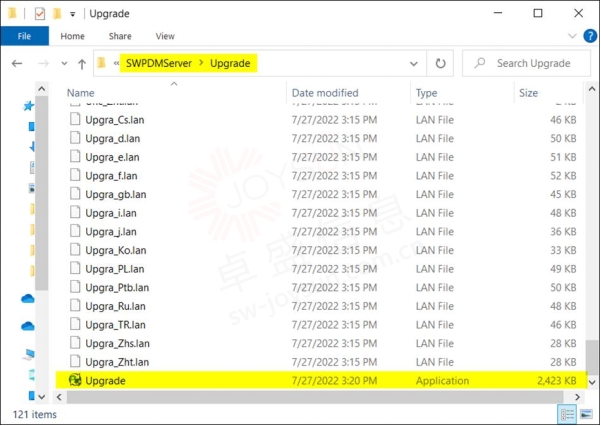Viewport: 601px width, 426px height.
Task: Select the file Upgra_PL.lan
Action: coord(115,269)
